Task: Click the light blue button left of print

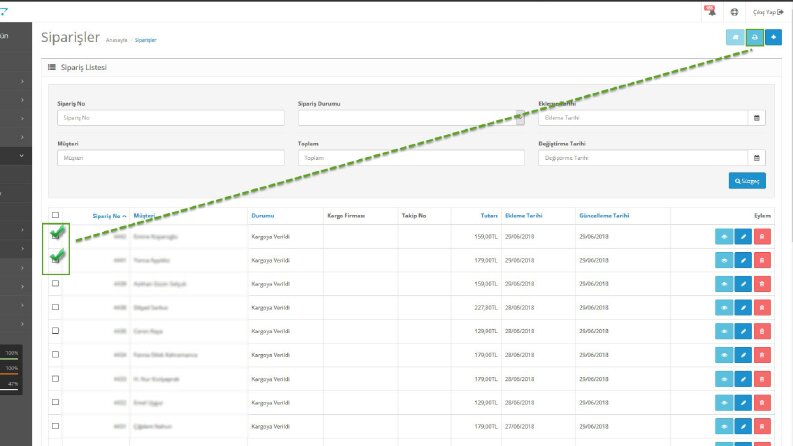Action: pyautogui.click(x=735, y=37)
